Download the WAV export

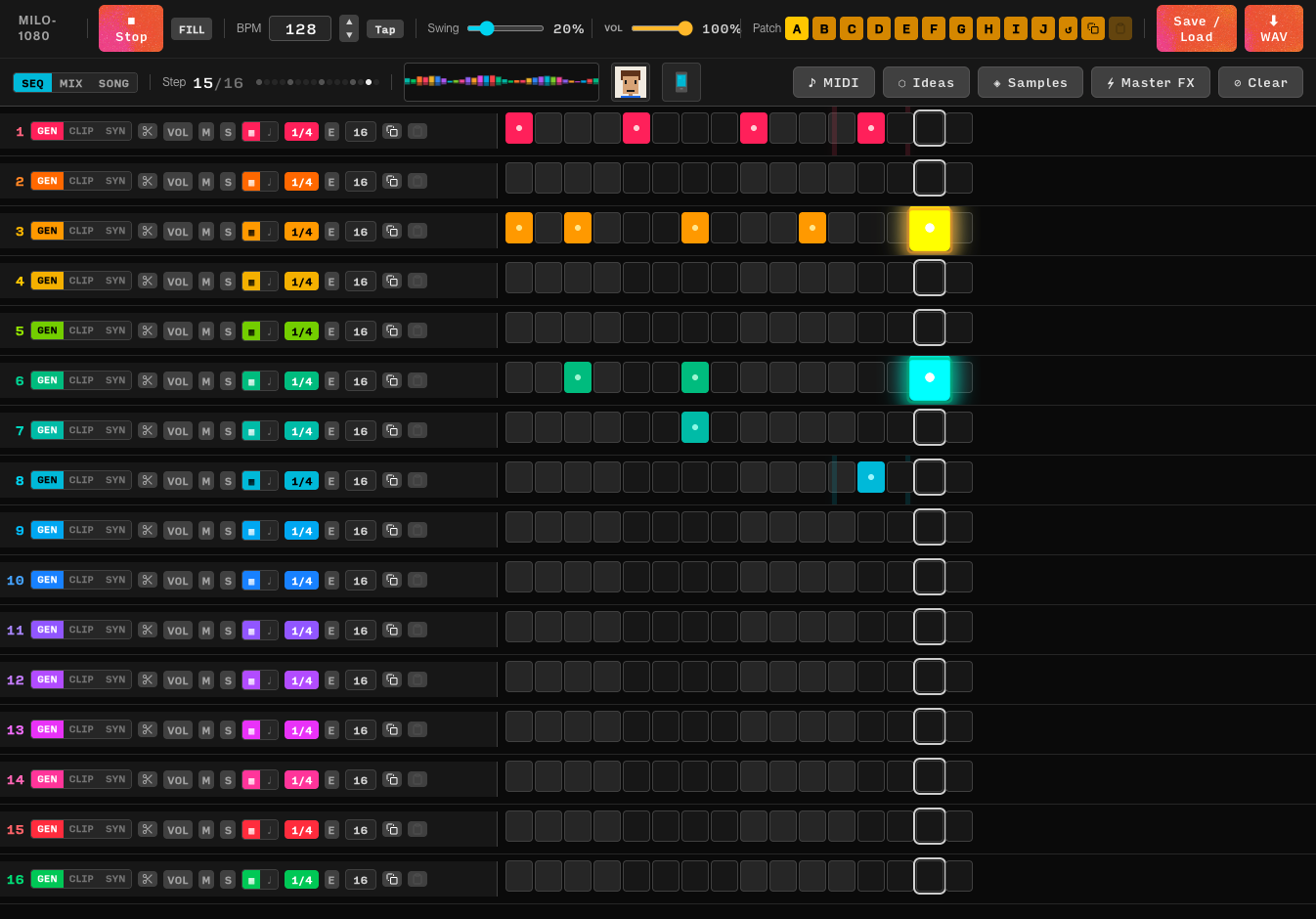[1273, 28]
